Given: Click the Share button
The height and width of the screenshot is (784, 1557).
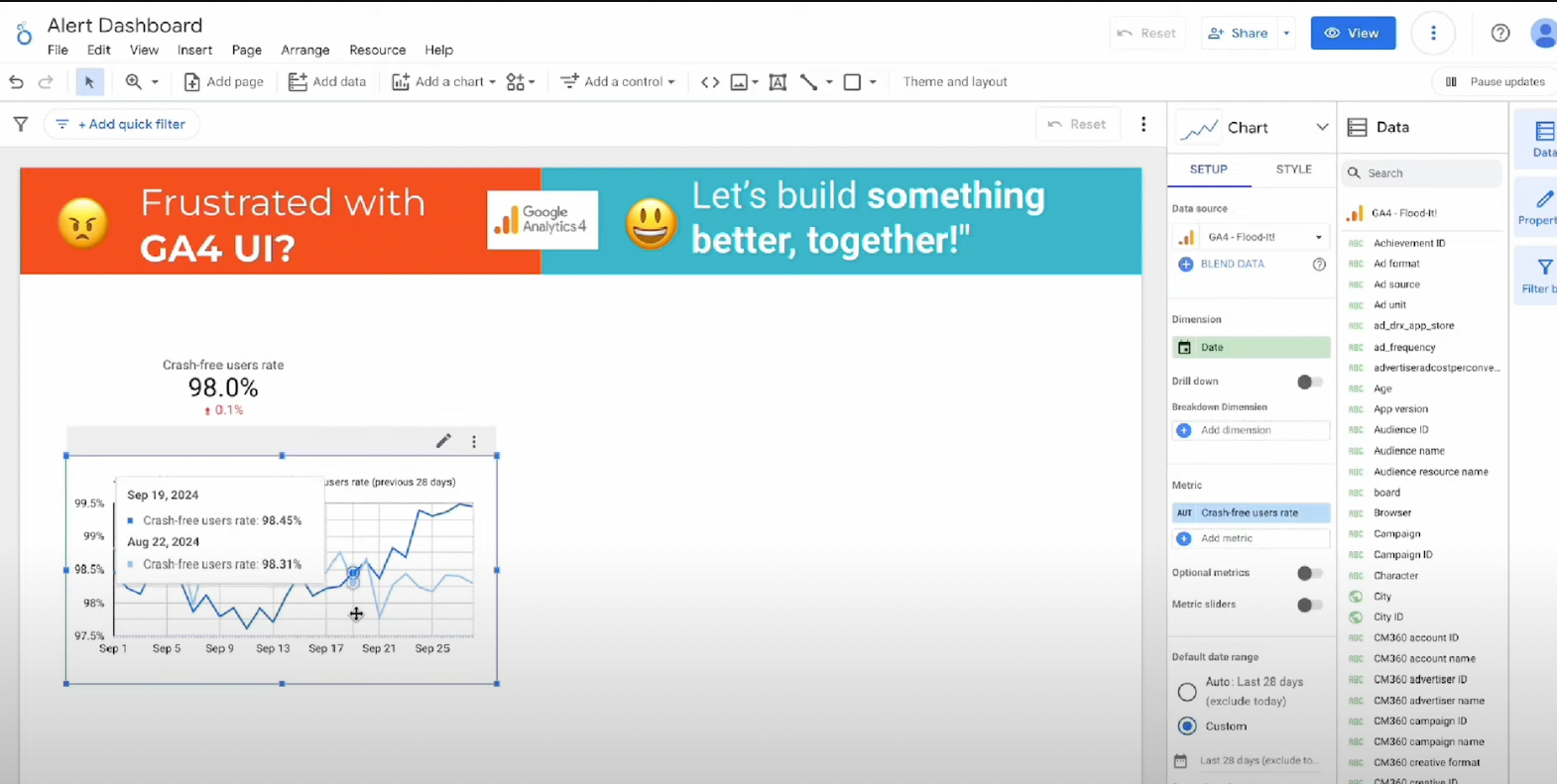Looking at the screenshot, I should click(1238, 33).
